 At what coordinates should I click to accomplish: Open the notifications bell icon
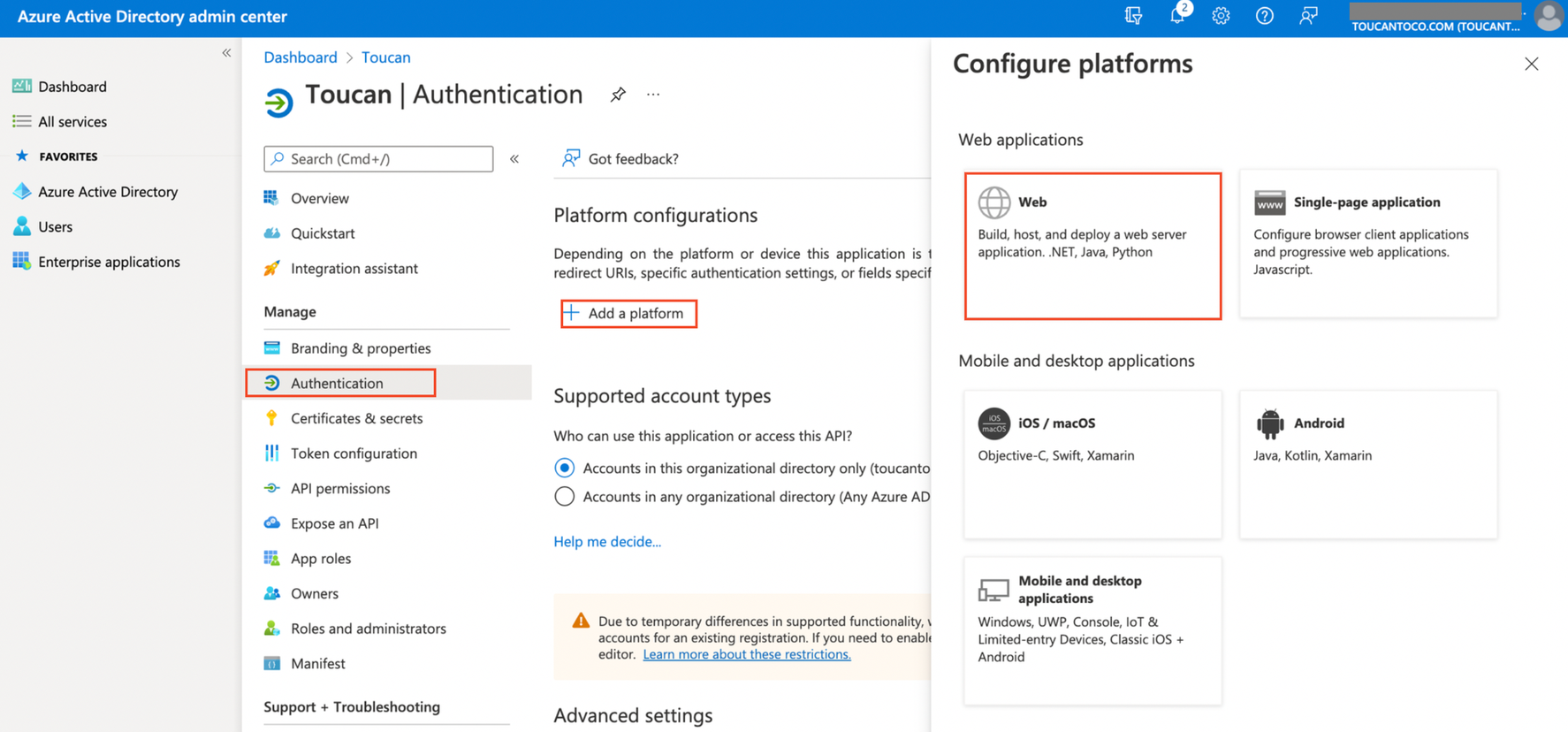pos(1178,15)
